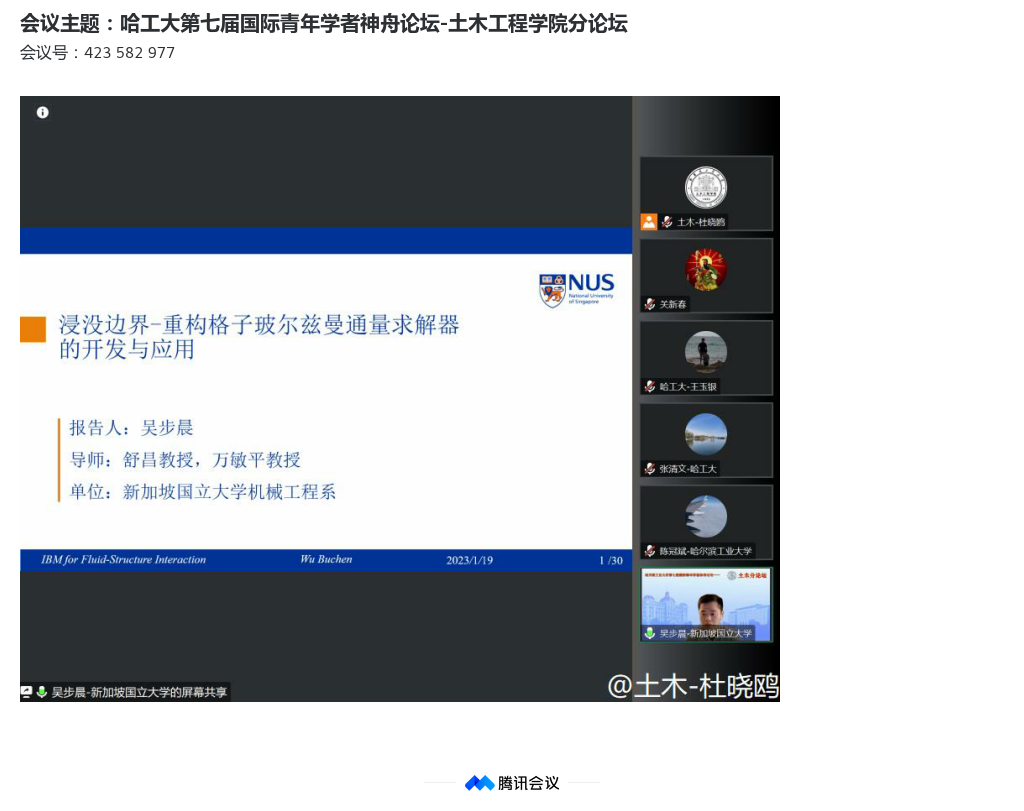This screenshot has height=811, width=1024.
Task: Click the meeting topic heading text
Action: point(323,24)
